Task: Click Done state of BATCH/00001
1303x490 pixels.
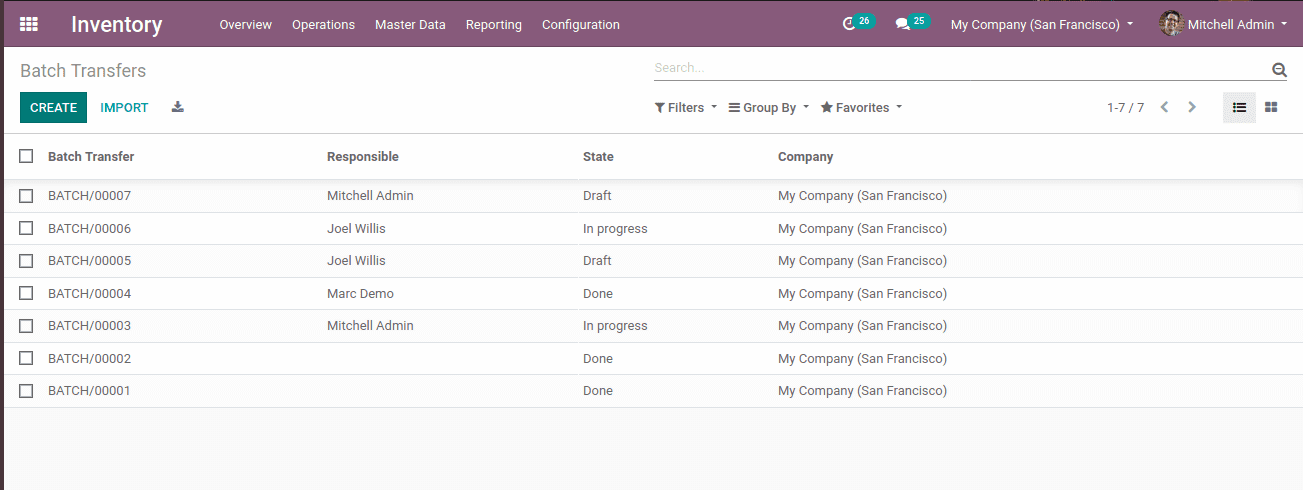Action: click(x=598, y=391)
